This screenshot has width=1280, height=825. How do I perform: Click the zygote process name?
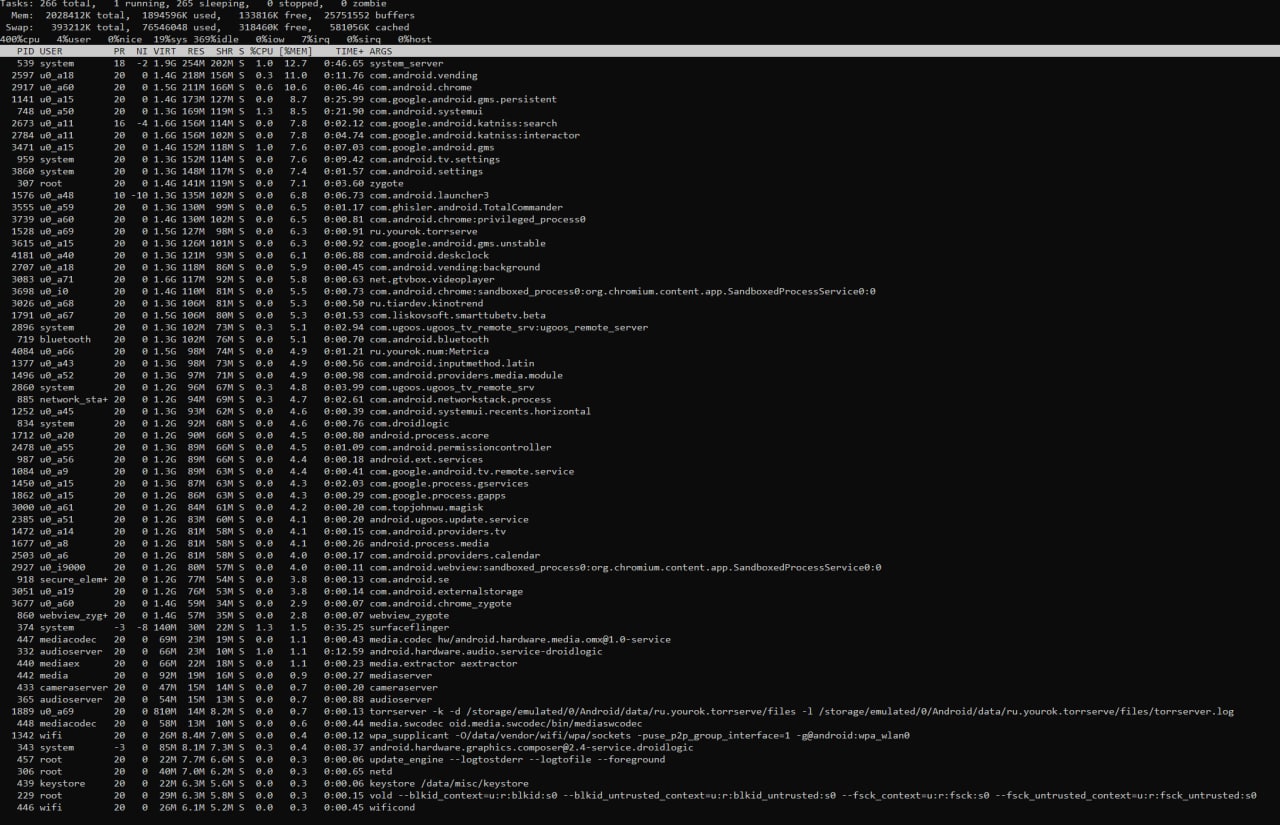tap(387, 183)
